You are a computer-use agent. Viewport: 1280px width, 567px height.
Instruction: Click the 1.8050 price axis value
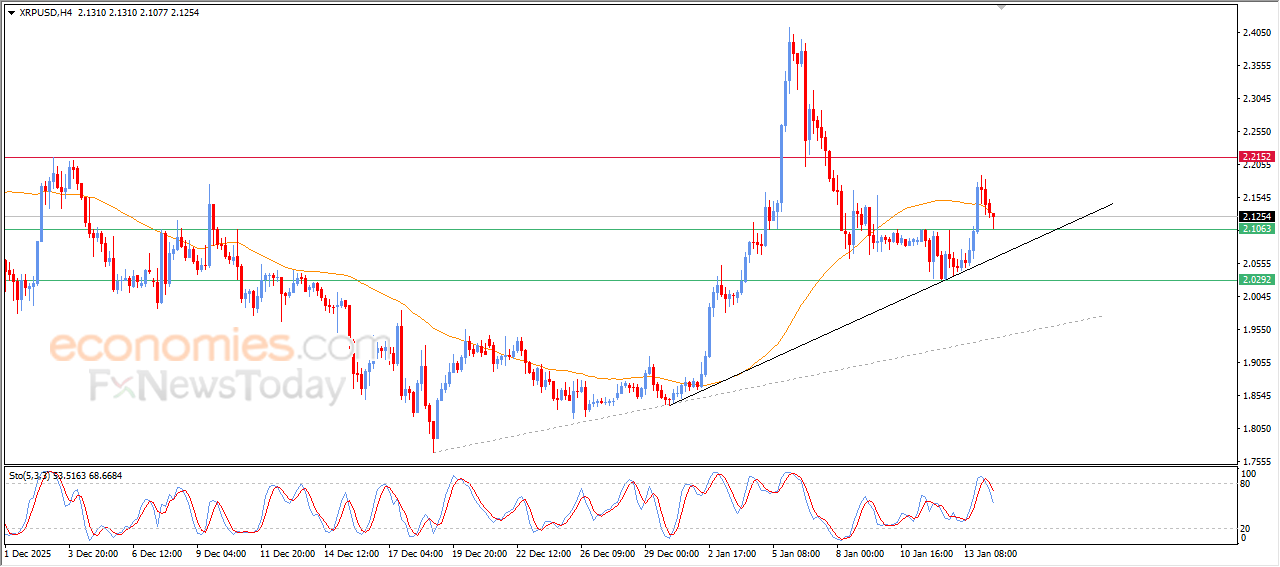coord(1257,429)
